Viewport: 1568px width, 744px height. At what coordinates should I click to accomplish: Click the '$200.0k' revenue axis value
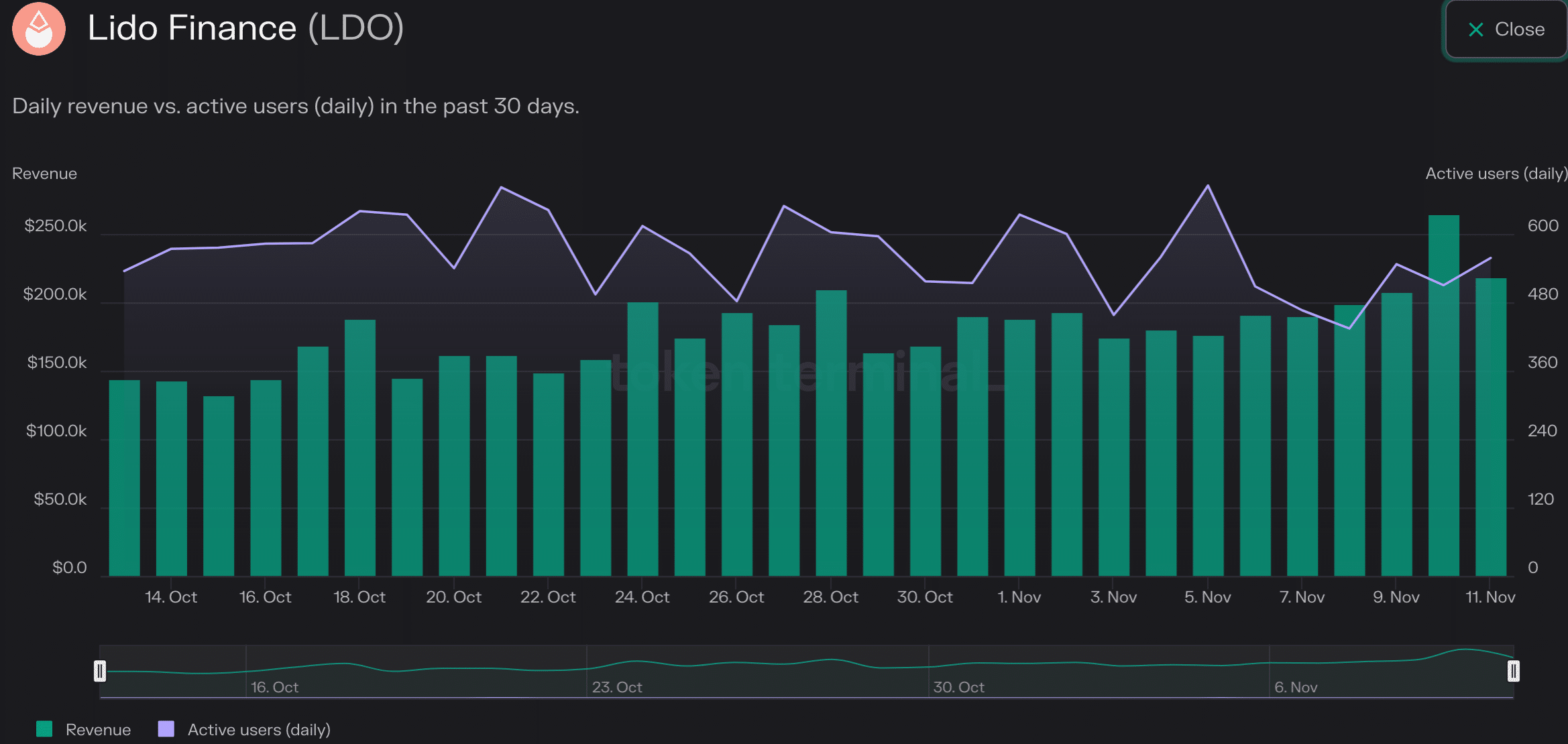pyautogui.click(x=55, y=294)
